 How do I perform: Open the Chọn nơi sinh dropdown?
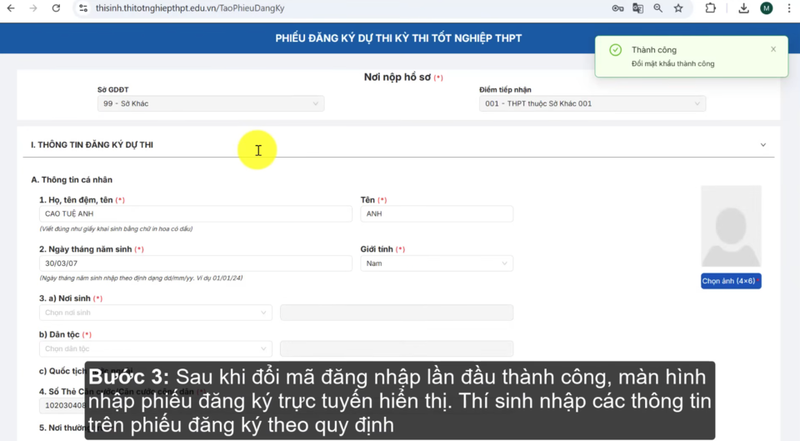point(156,312)
